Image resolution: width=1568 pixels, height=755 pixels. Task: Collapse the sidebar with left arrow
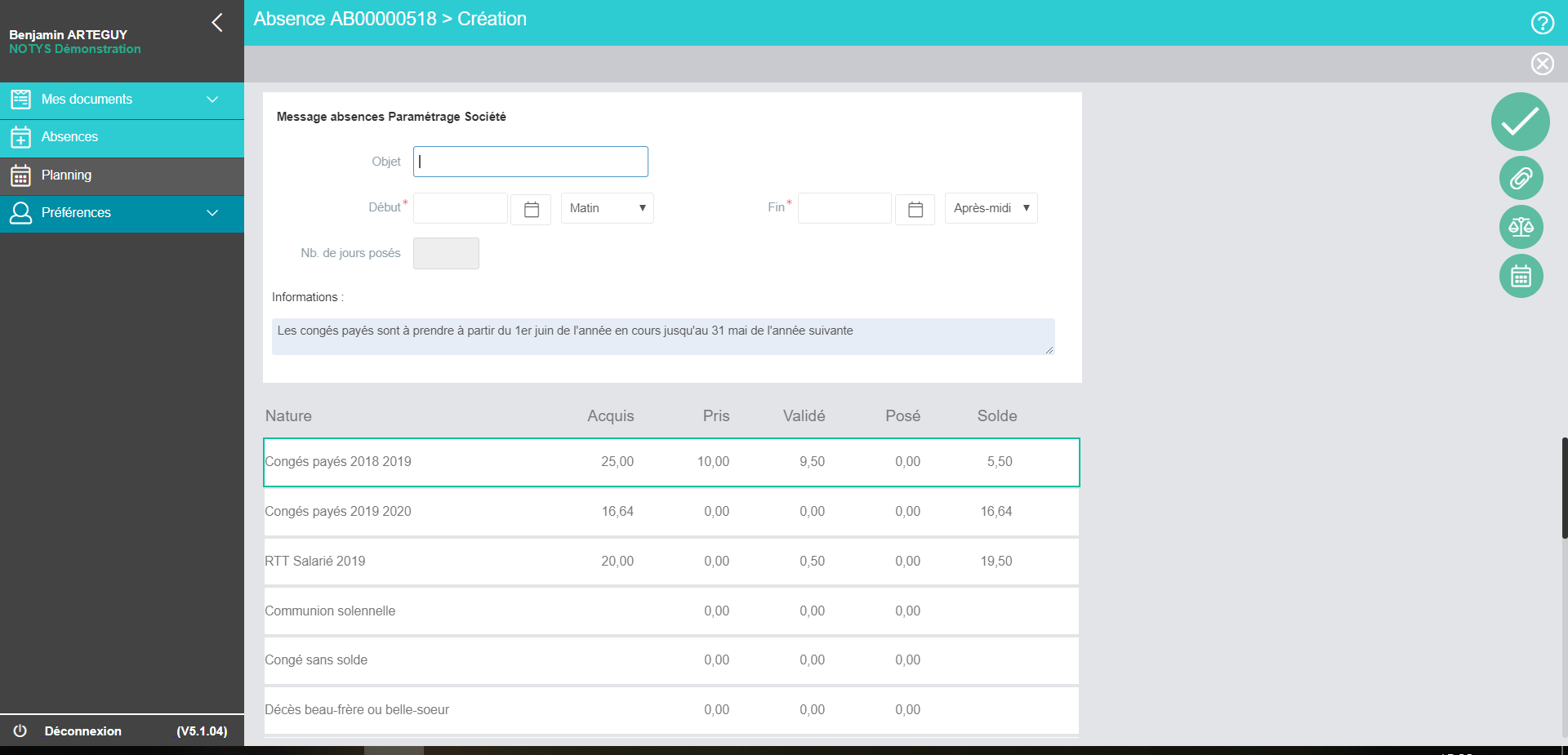click(x=217, y=22)
